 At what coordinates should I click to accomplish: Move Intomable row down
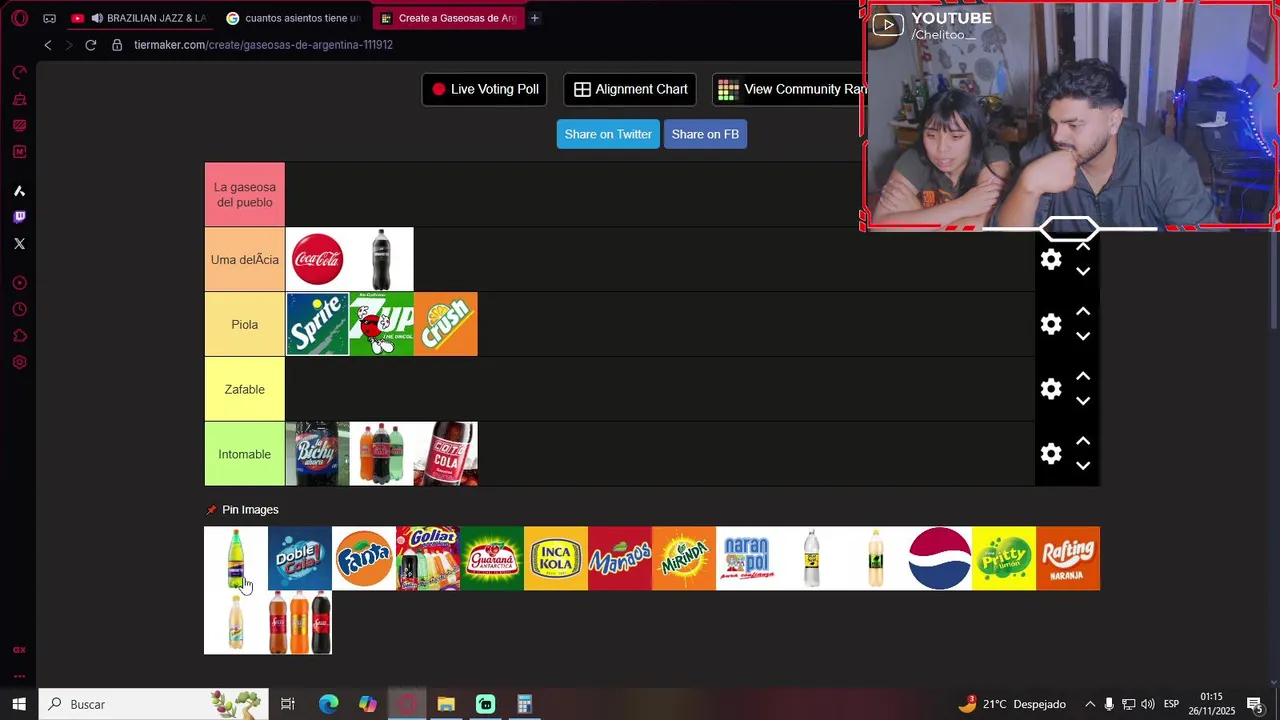[x=1083, y=466]
